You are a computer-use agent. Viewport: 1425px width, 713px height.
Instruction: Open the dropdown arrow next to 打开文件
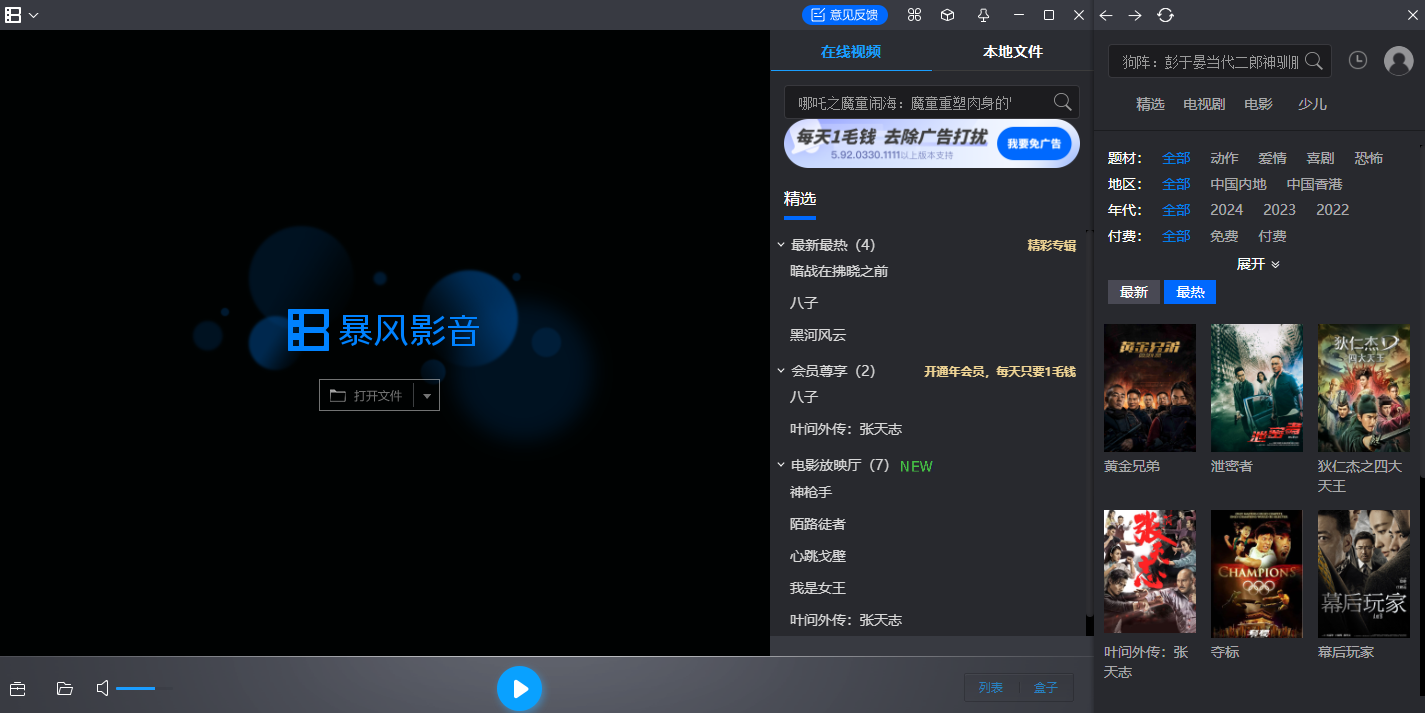(x=426, y=394)
